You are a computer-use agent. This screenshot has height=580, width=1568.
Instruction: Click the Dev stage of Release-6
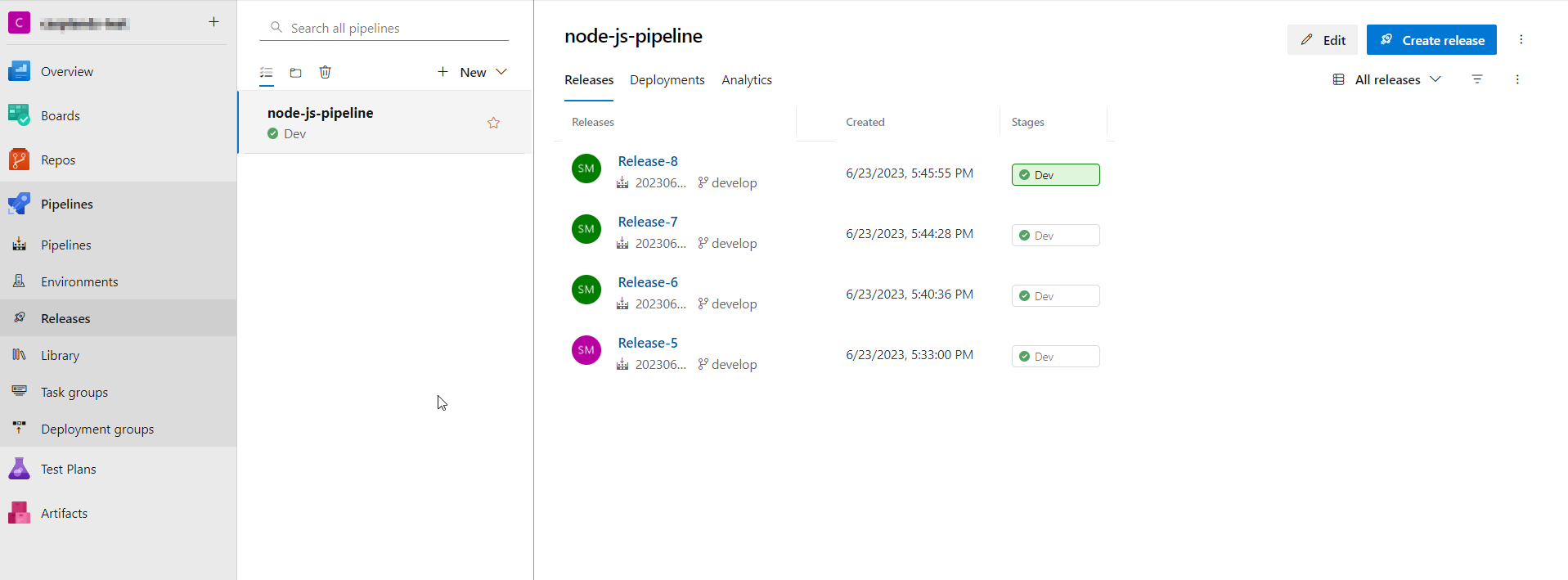(x=1056, y=296)
